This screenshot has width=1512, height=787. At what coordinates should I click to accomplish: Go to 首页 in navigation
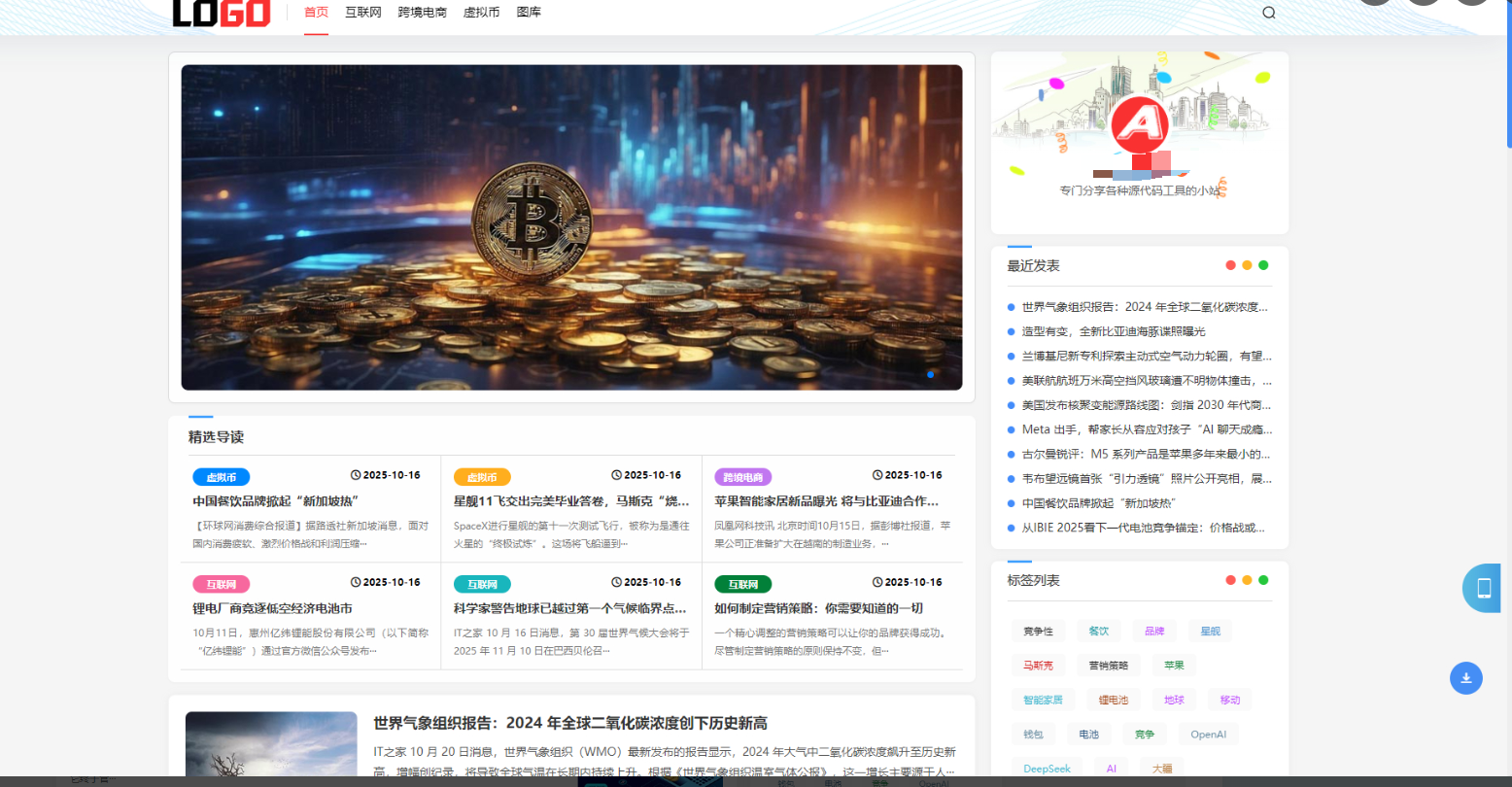[316, 13]
